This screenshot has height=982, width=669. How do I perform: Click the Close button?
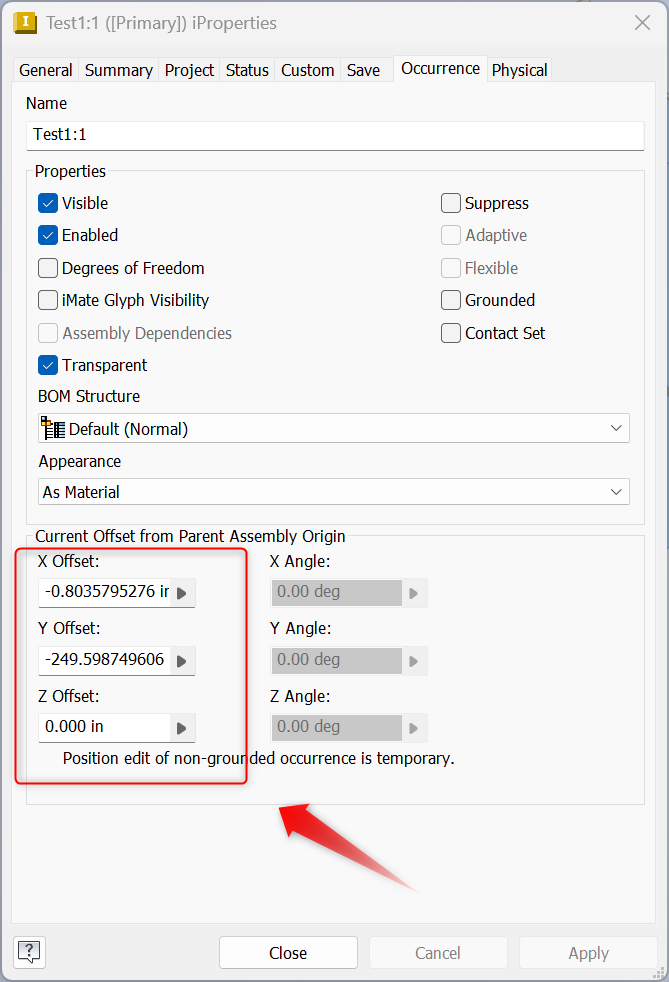(288, 953)
